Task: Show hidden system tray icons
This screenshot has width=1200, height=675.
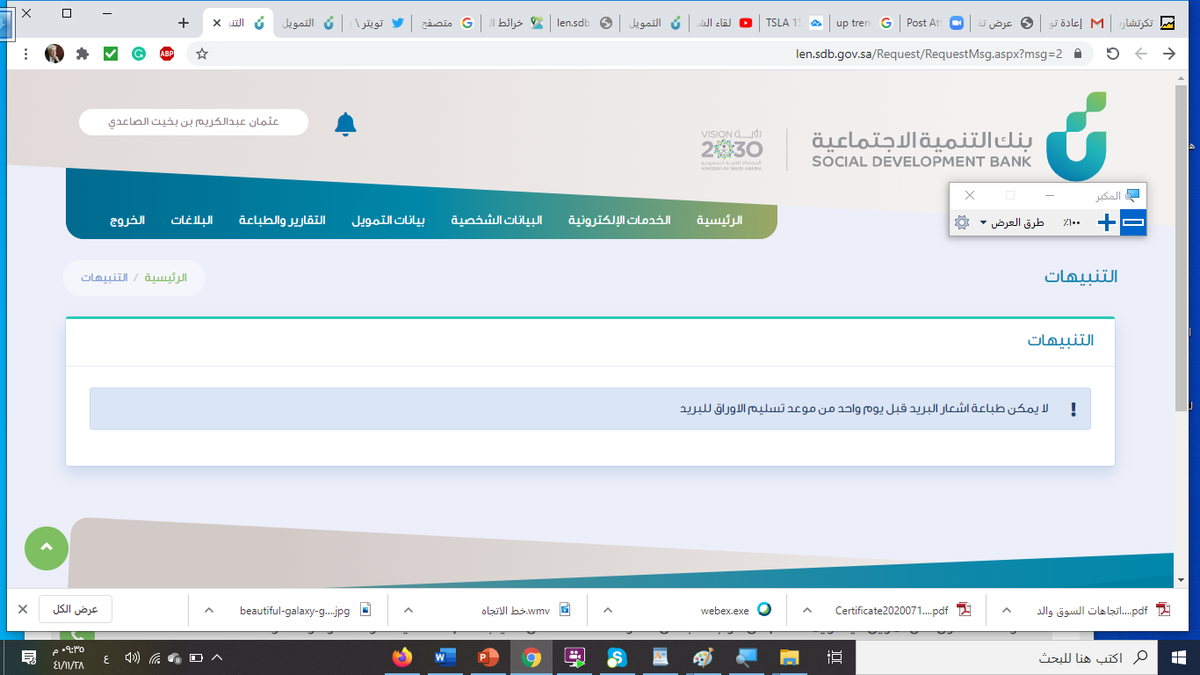Action: (x=217, y=657)
